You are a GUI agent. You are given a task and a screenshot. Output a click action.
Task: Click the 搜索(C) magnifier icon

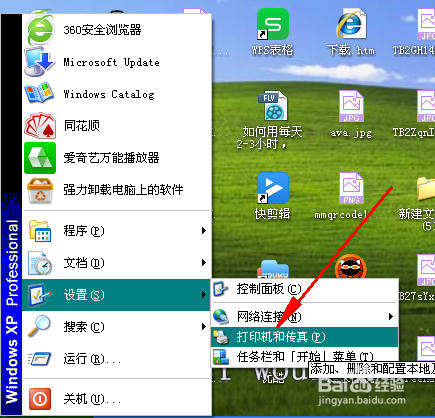point(39,326)
